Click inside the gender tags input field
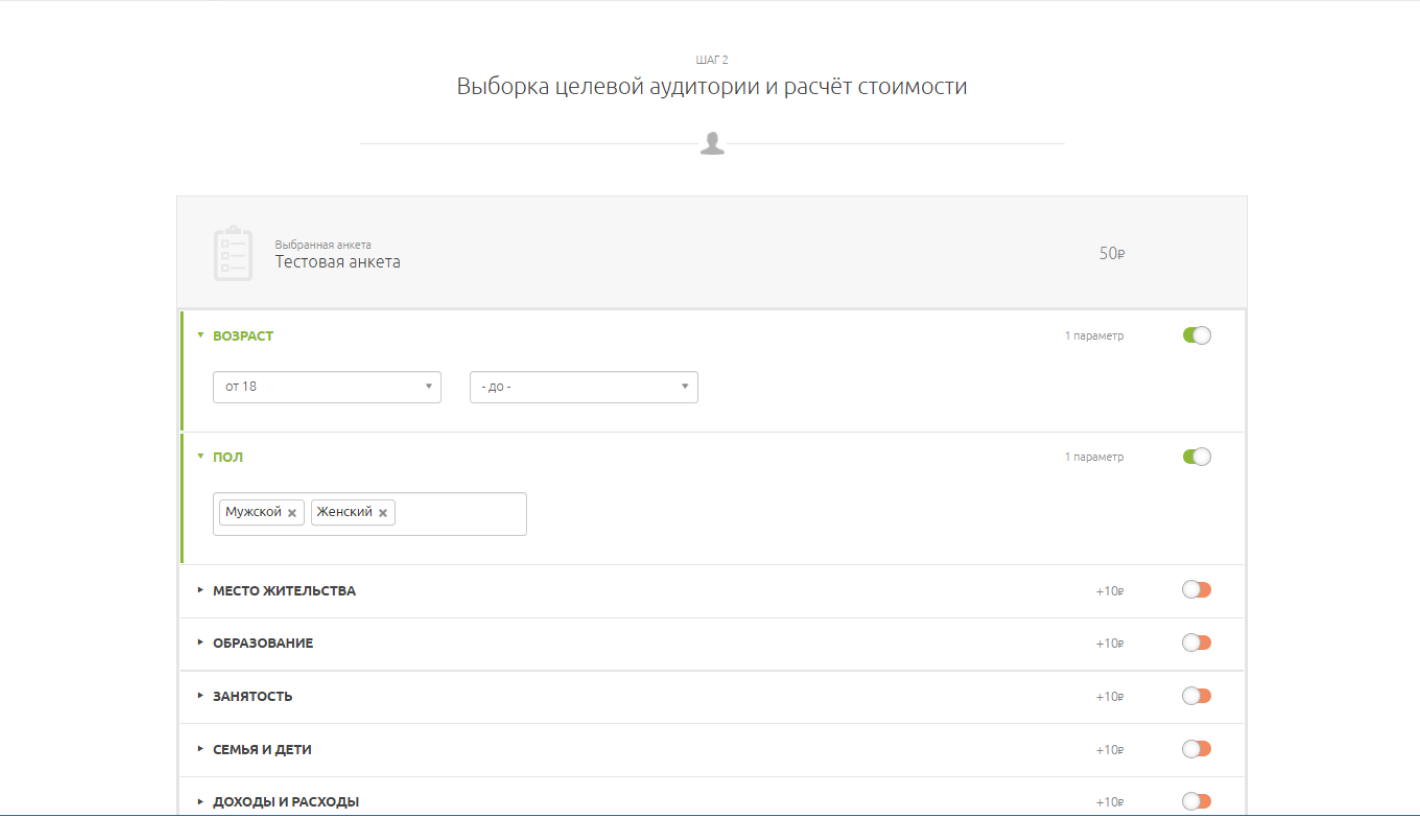This screenshot has width=1420, height=816. [460, 514]
